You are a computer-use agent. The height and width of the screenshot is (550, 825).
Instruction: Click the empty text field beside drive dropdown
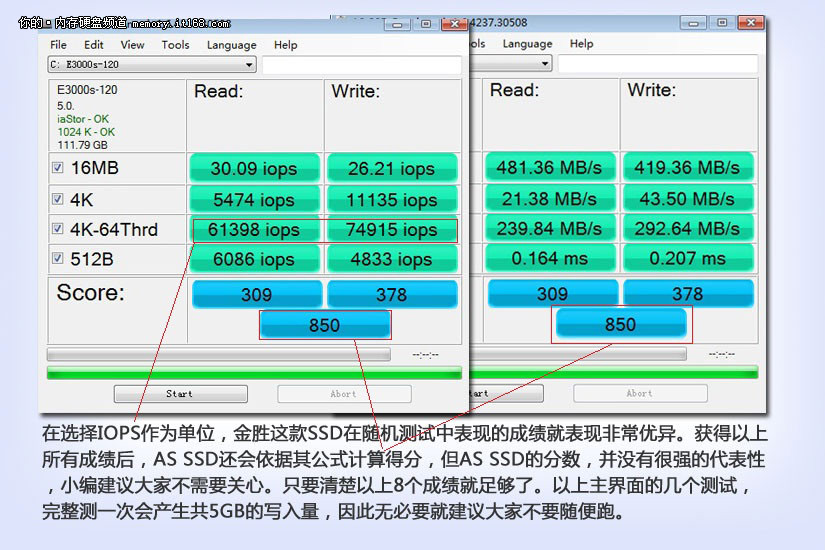[x=361, y=65]
